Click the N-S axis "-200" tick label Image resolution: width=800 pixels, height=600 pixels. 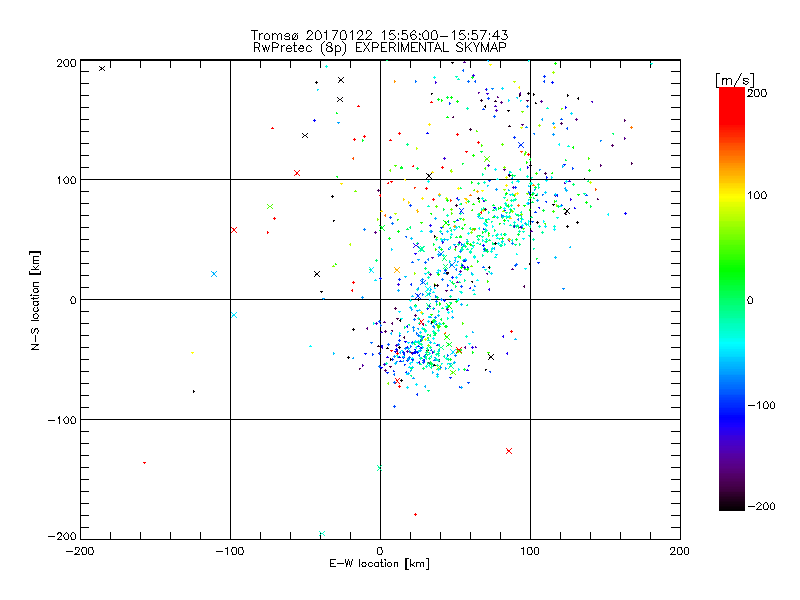point(62,536)
